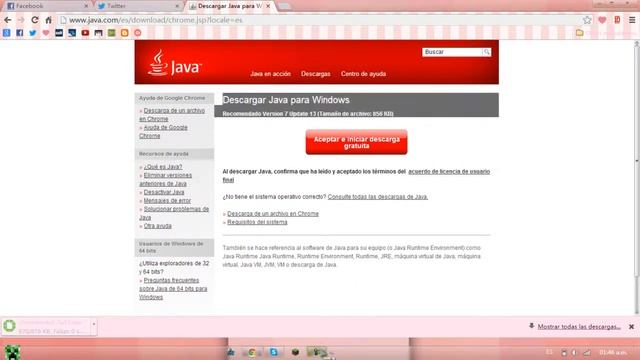
Task: Click the volume tray icon
Action: (575, 352)
